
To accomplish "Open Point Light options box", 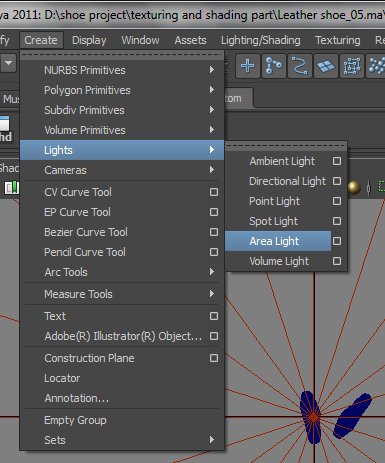I will (x=337, y=201).
